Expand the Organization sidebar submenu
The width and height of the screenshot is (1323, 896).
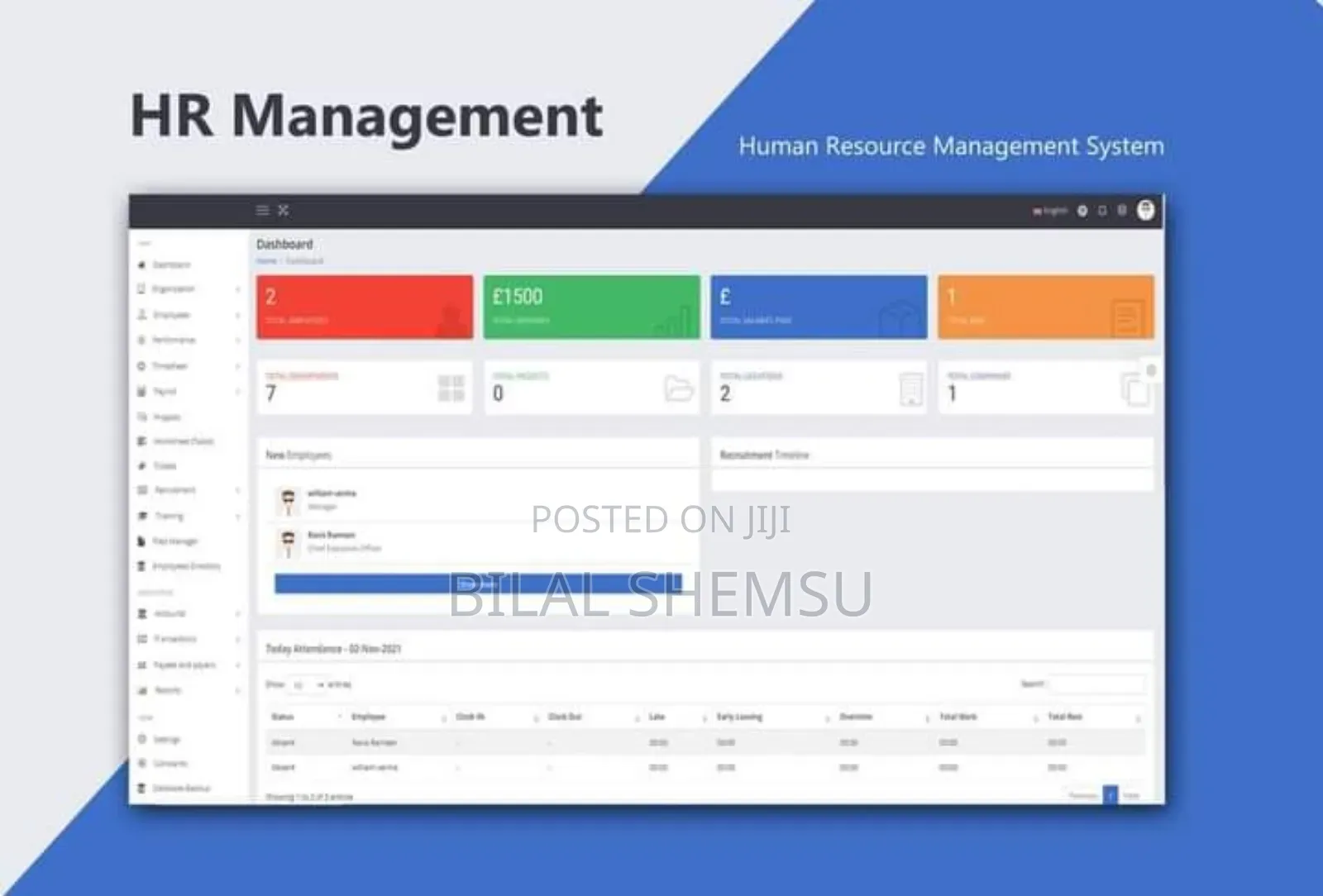237,289
